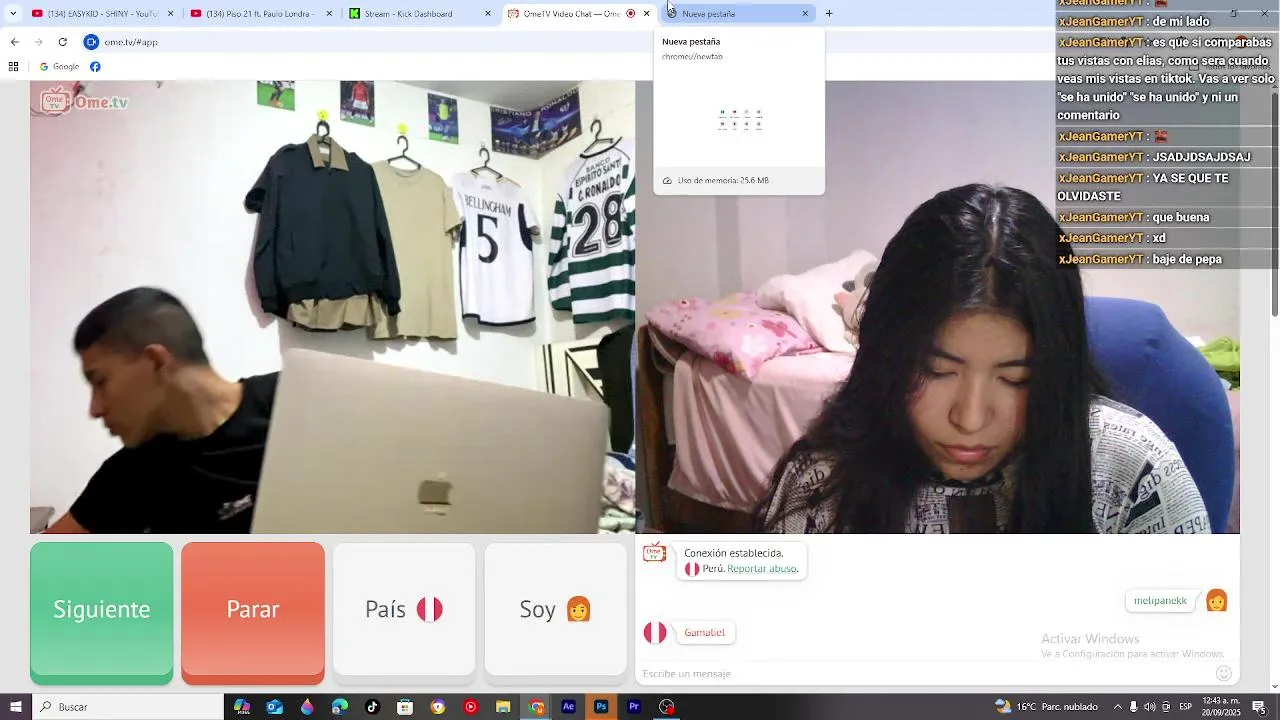Click the Buscar taskbar search box
Screen dimensions: 1280x720
pyautogui.click(x=128, y=707)
